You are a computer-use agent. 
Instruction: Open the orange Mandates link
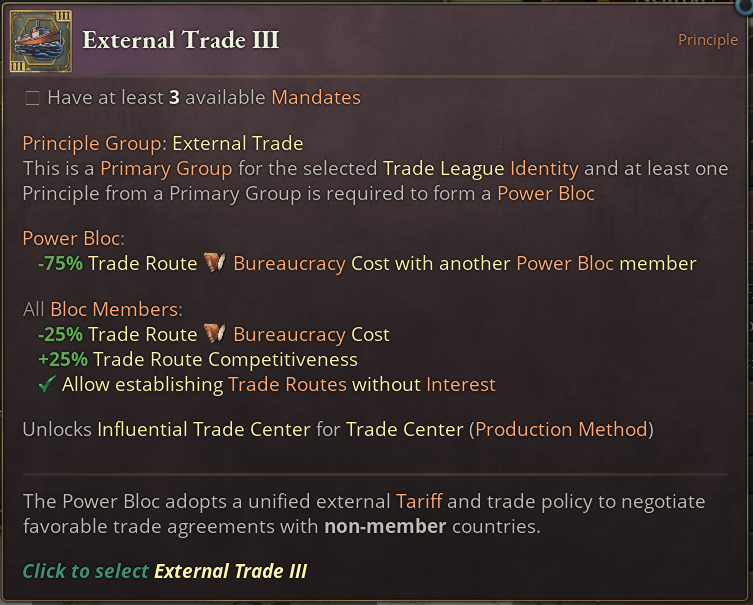click(315, 98)
